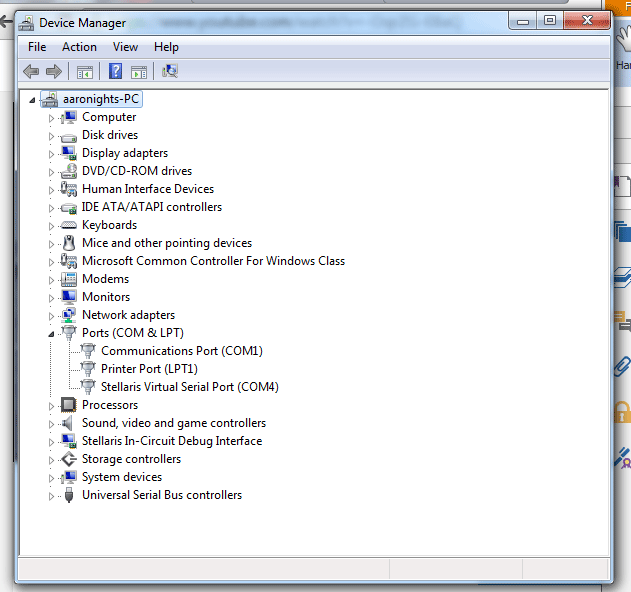
Task: Expand the Processors arrow
Action: coord(51,406)
